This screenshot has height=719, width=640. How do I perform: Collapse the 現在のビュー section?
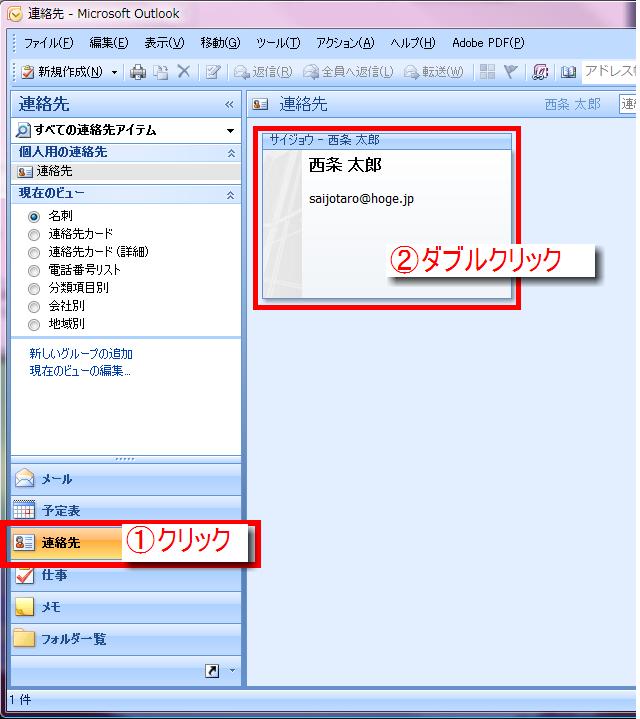(231, 194)
